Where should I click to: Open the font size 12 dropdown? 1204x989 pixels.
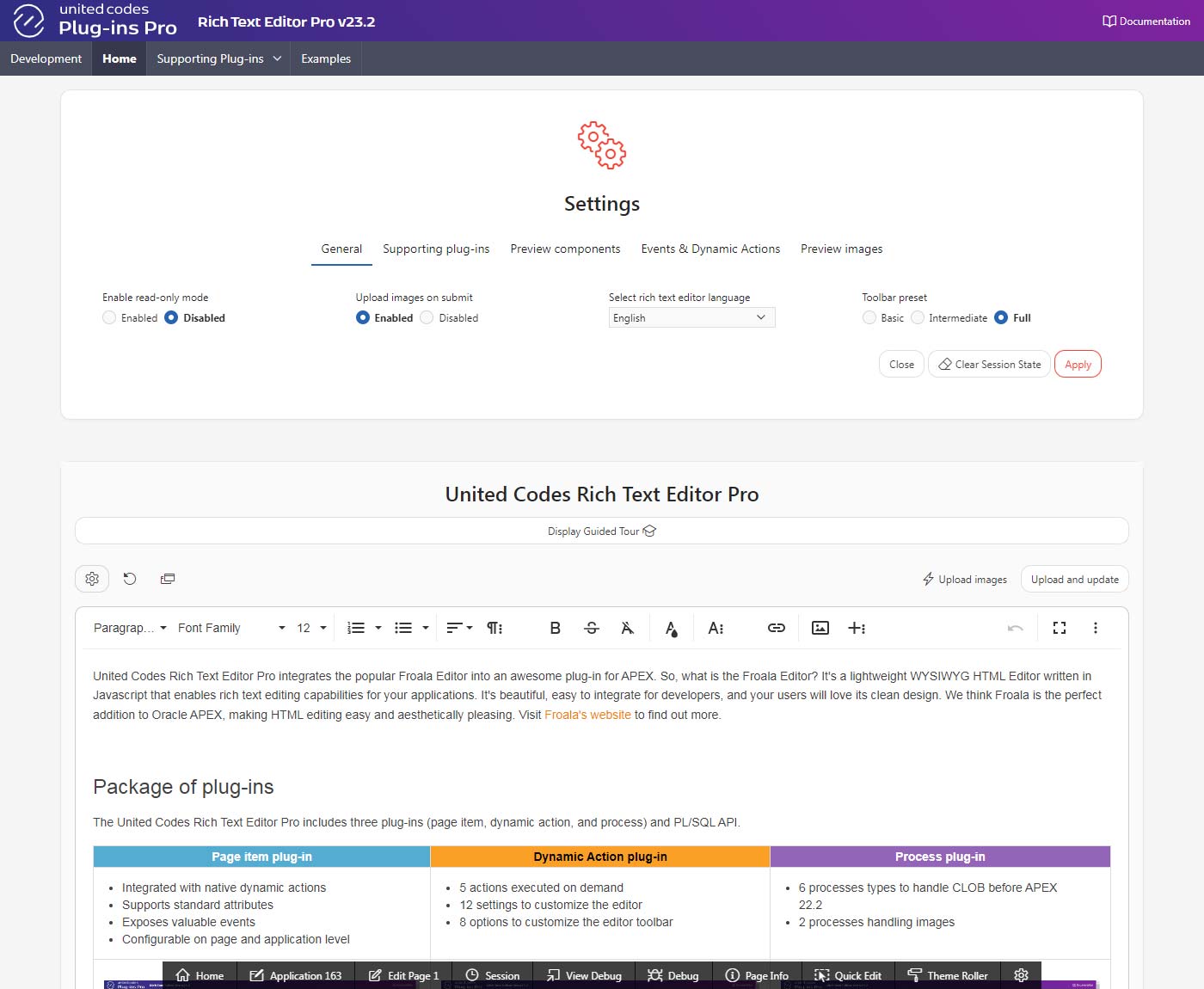[x=311, y=628]
